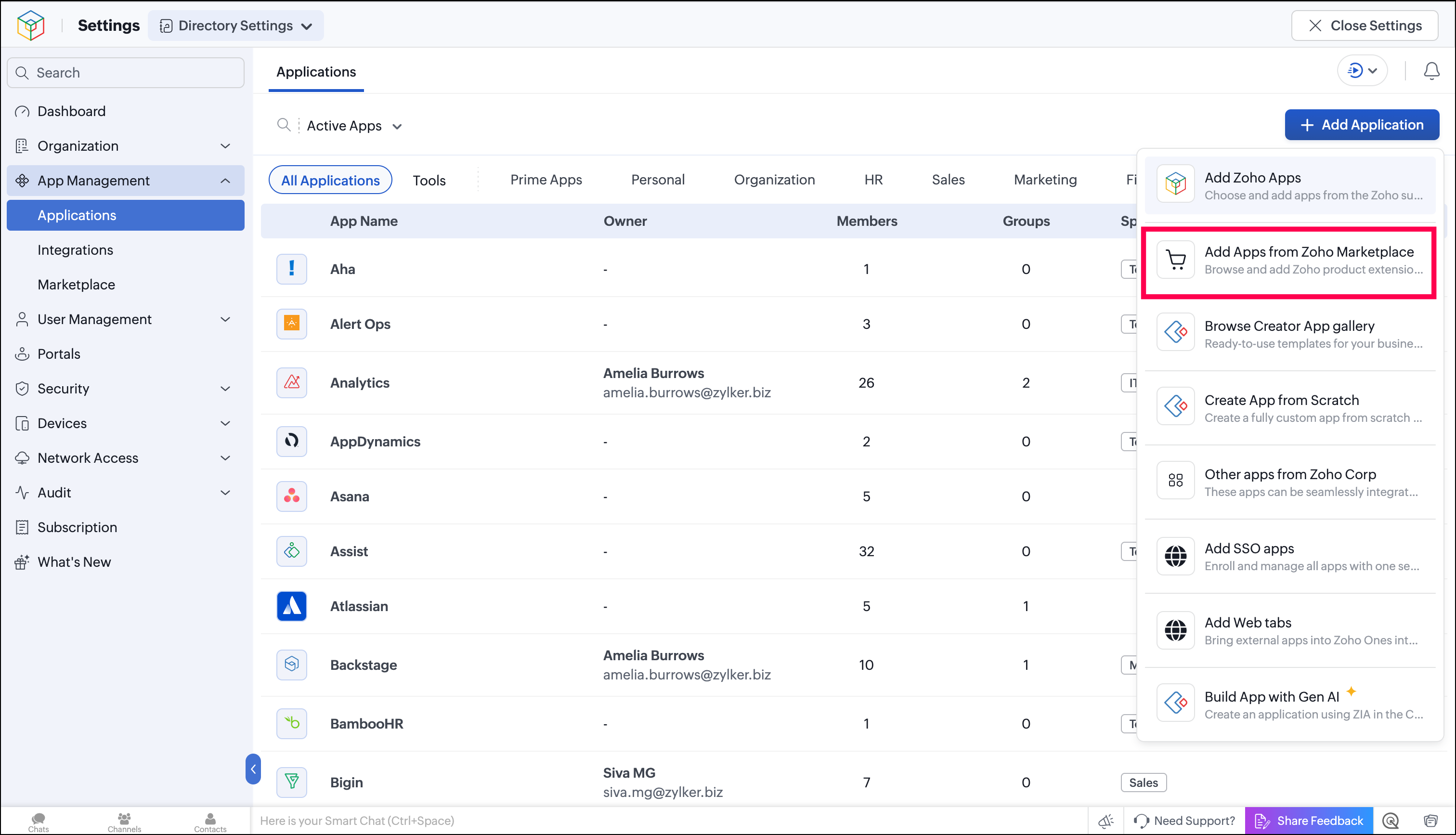
Task: Click the Backstage app icon
Action: point(292,665)
